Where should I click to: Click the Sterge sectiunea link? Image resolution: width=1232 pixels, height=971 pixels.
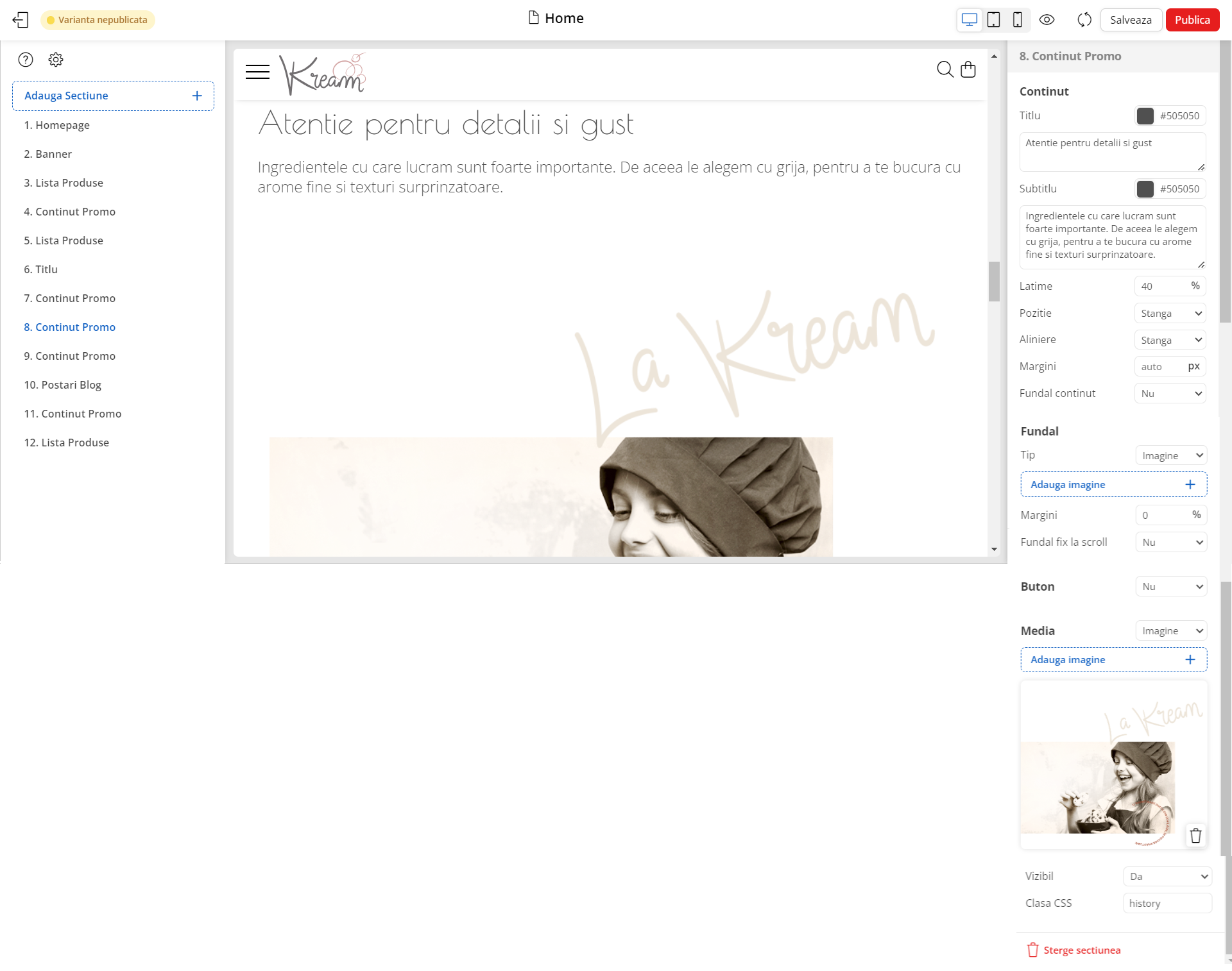tap(1082, 950)
